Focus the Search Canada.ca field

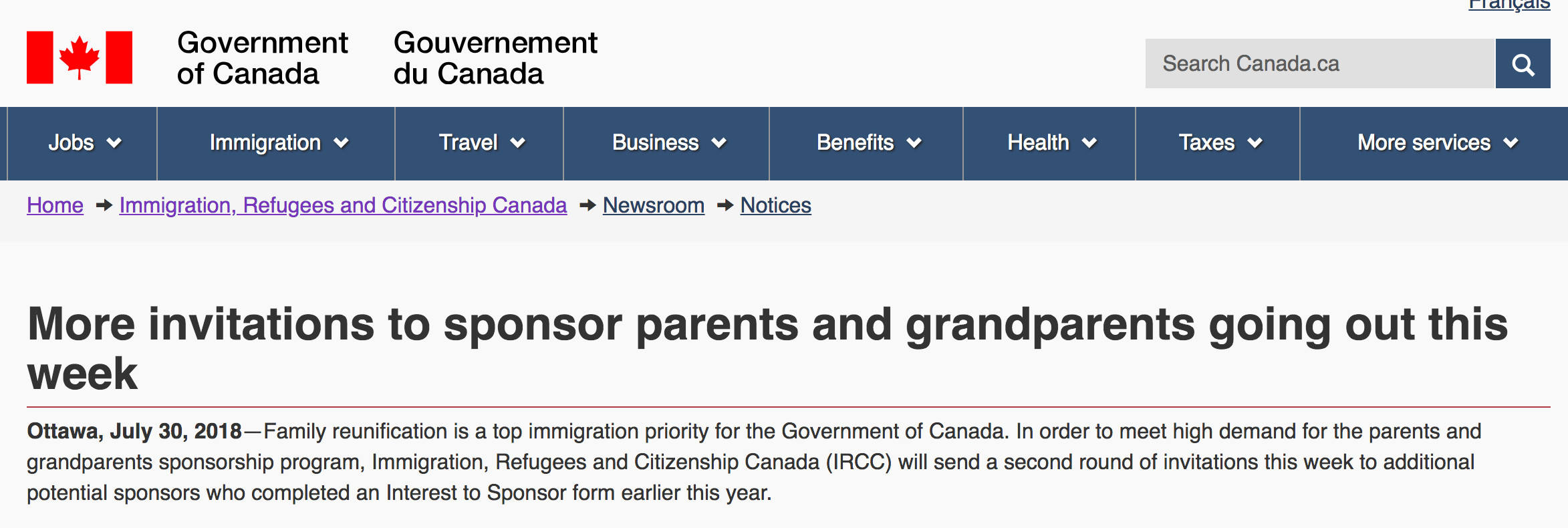(x=1319, y=64)
